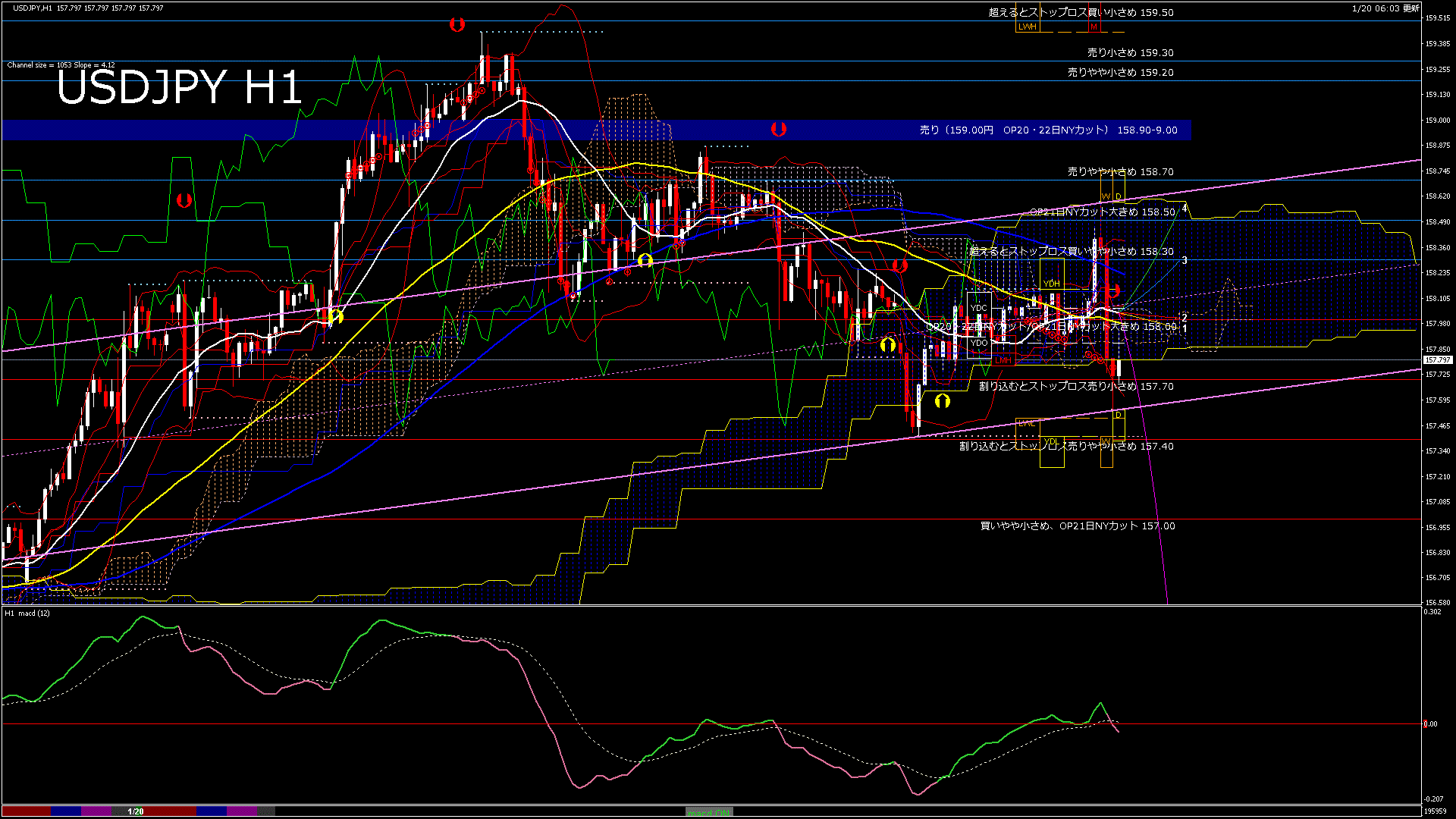This screenshot has height=819, width=1456.
Task: Click the 1/20 date segment in the bottom session bar
Action: tap(136, 811)
